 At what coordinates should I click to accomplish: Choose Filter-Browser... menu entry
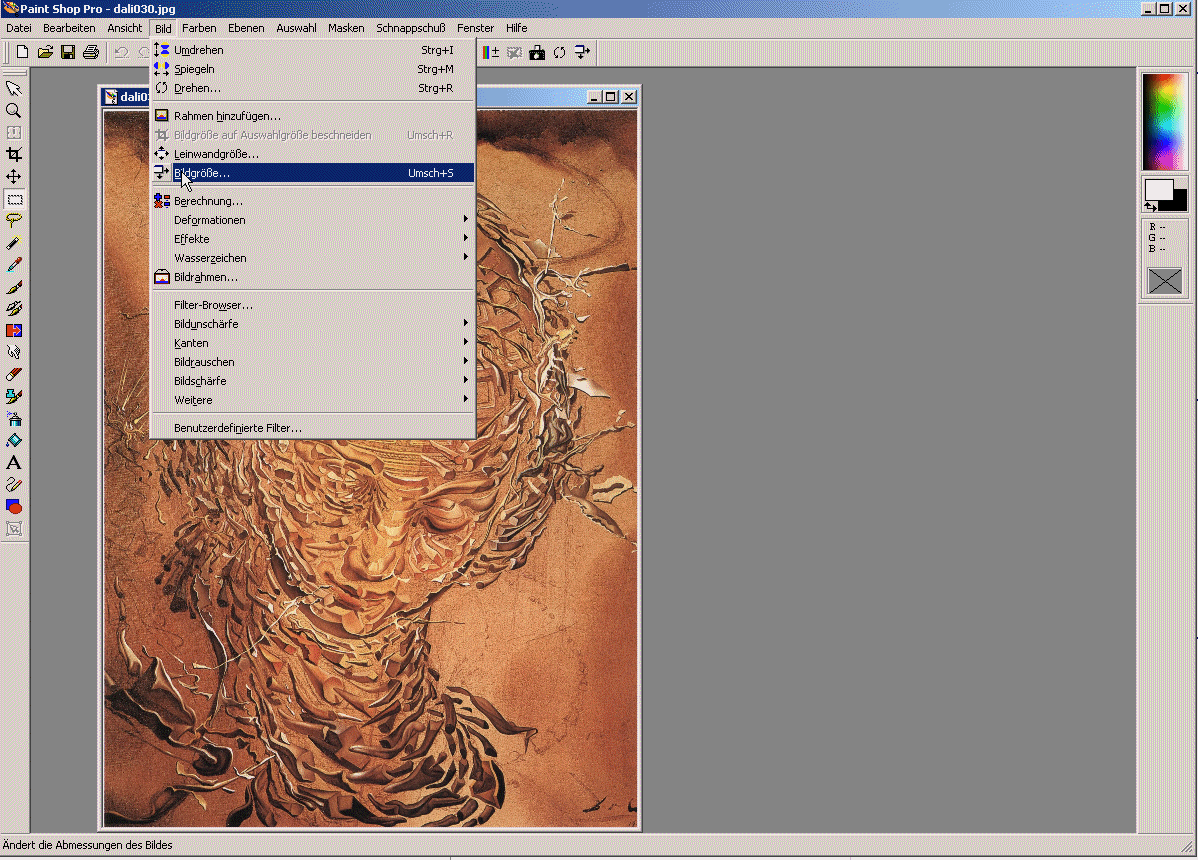[x=313, y=305]
